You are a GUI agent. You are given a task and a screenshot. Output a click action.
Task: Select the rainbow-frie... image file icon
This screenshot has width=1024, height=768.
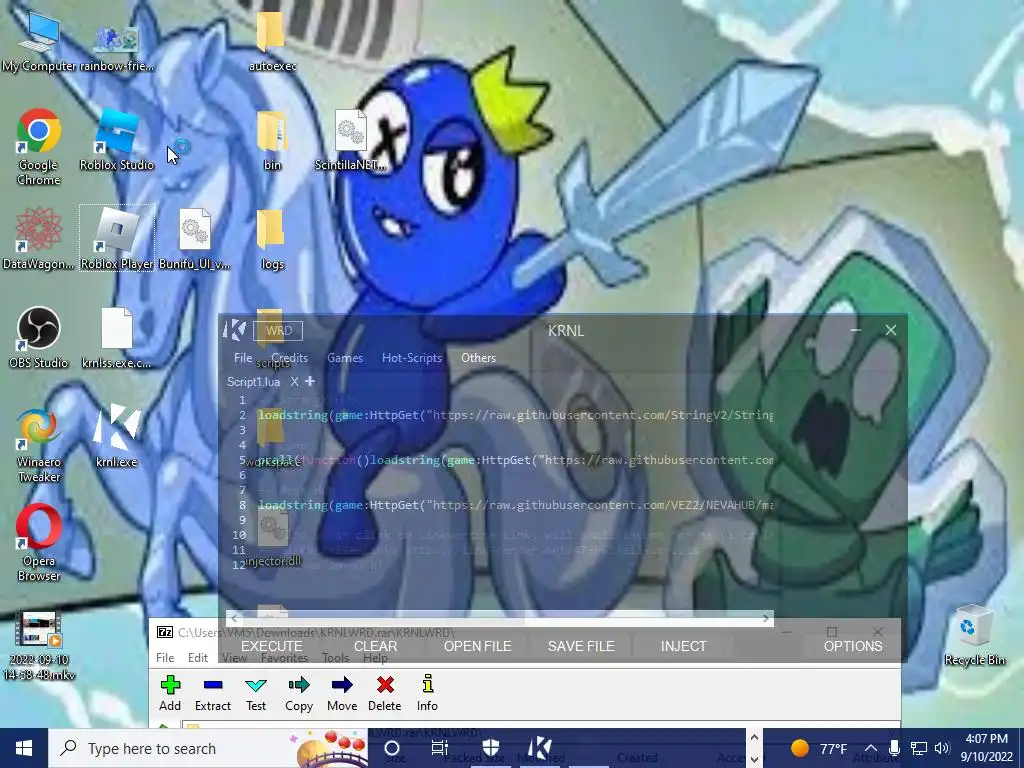coord(117,47)
